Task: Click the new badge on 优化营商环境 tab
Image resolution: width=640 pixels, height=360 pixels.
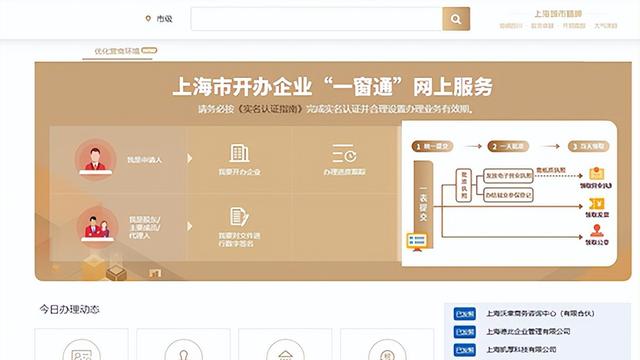Action: [x=149, y=50]
